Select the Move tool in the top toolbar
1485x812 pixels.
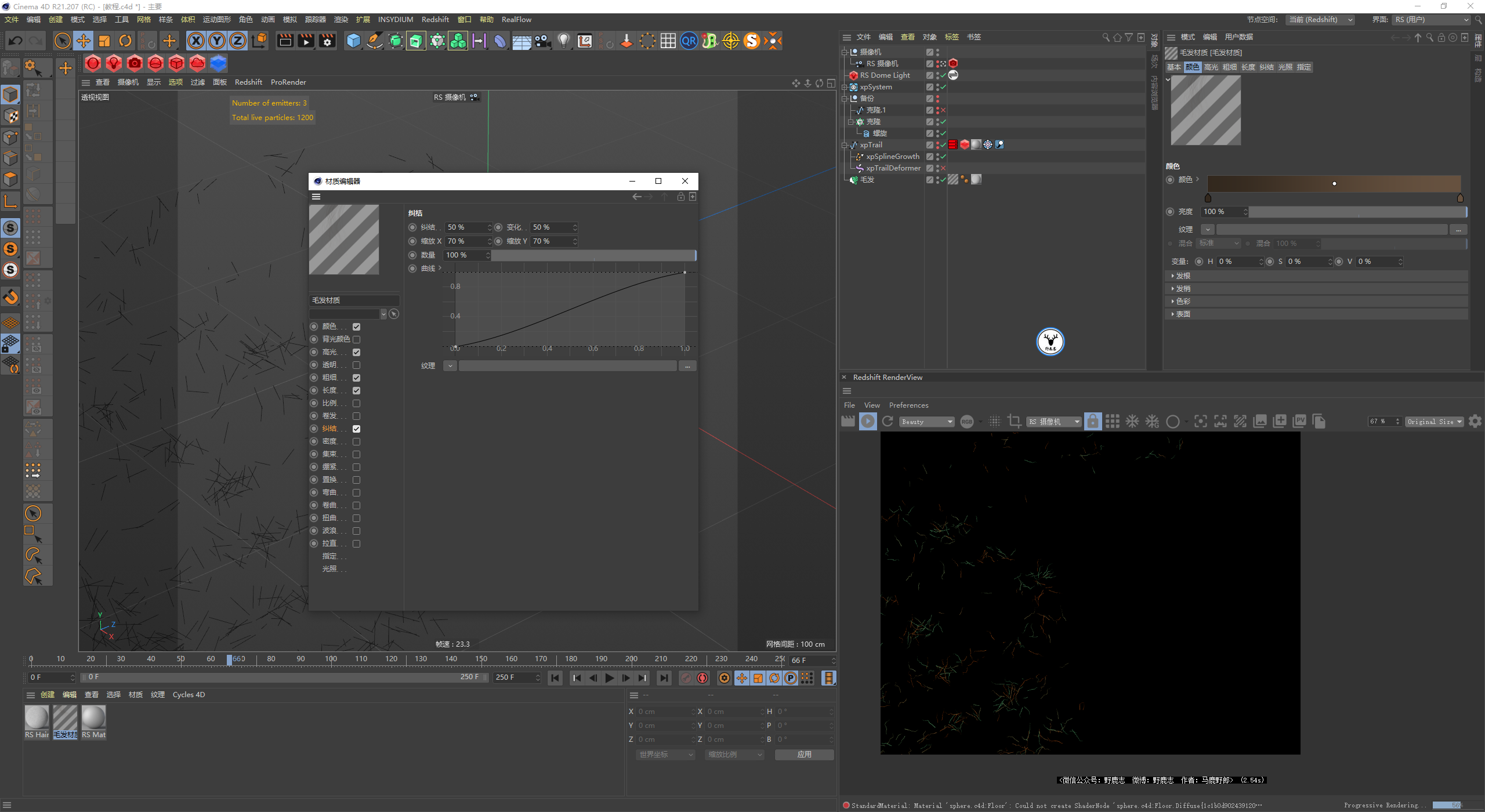(x=84, y=41)
